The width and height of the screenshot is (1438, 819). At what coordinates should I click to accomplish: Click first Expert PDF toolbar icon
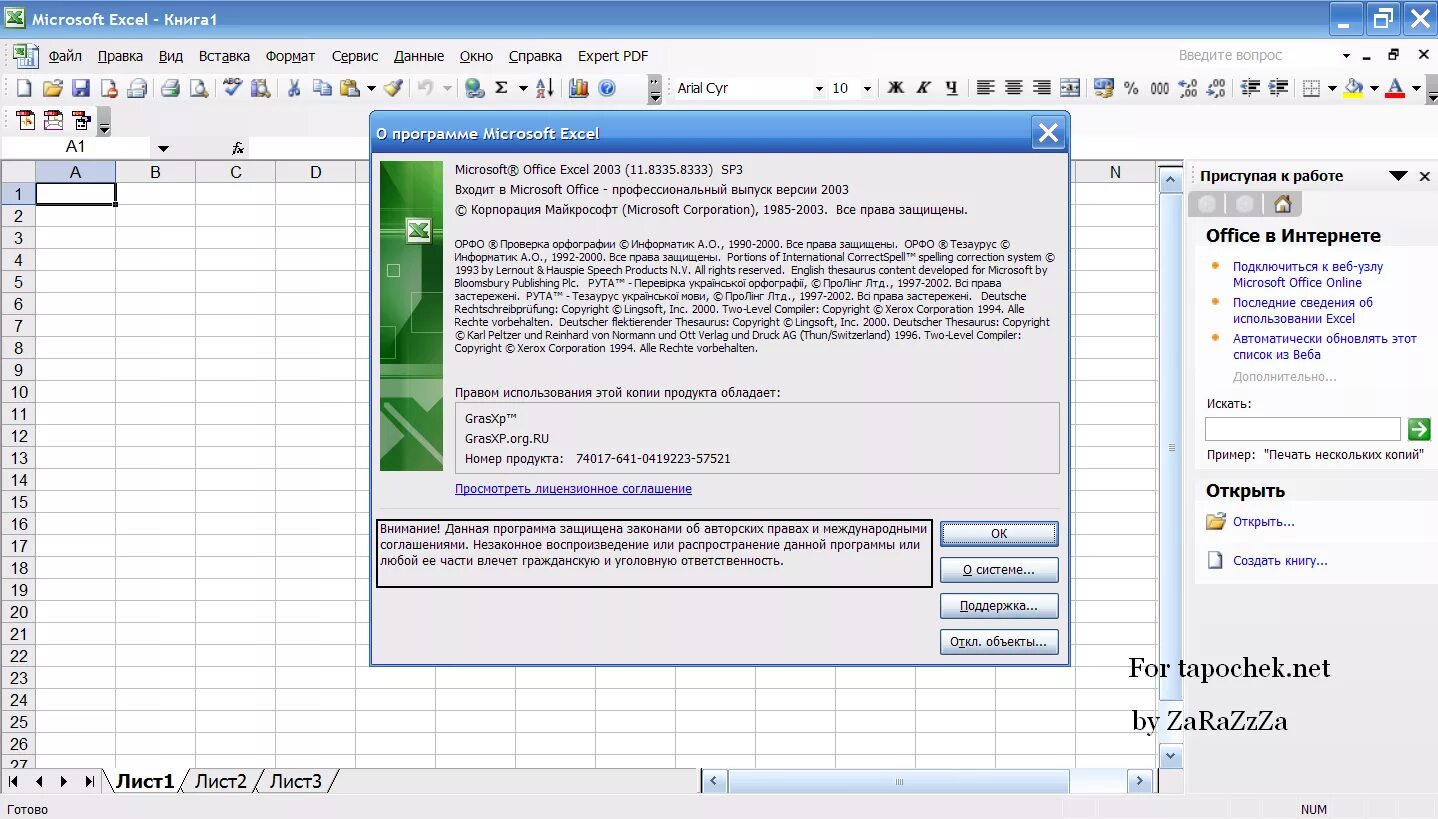(x=25, y=120)
